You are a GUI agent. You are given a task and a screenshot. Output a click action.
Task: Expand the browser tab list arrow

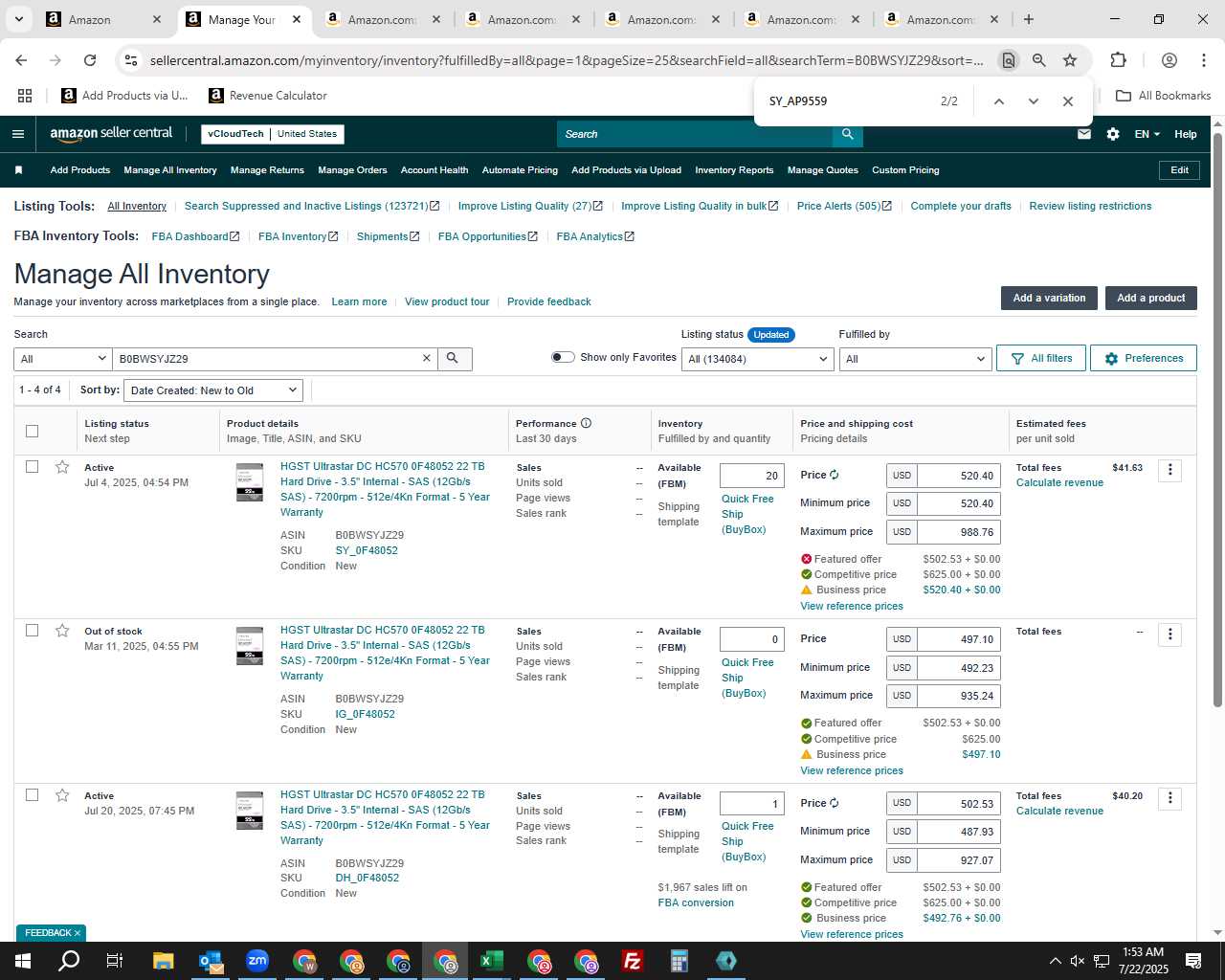pyautogui.click(x=18, y=19)
